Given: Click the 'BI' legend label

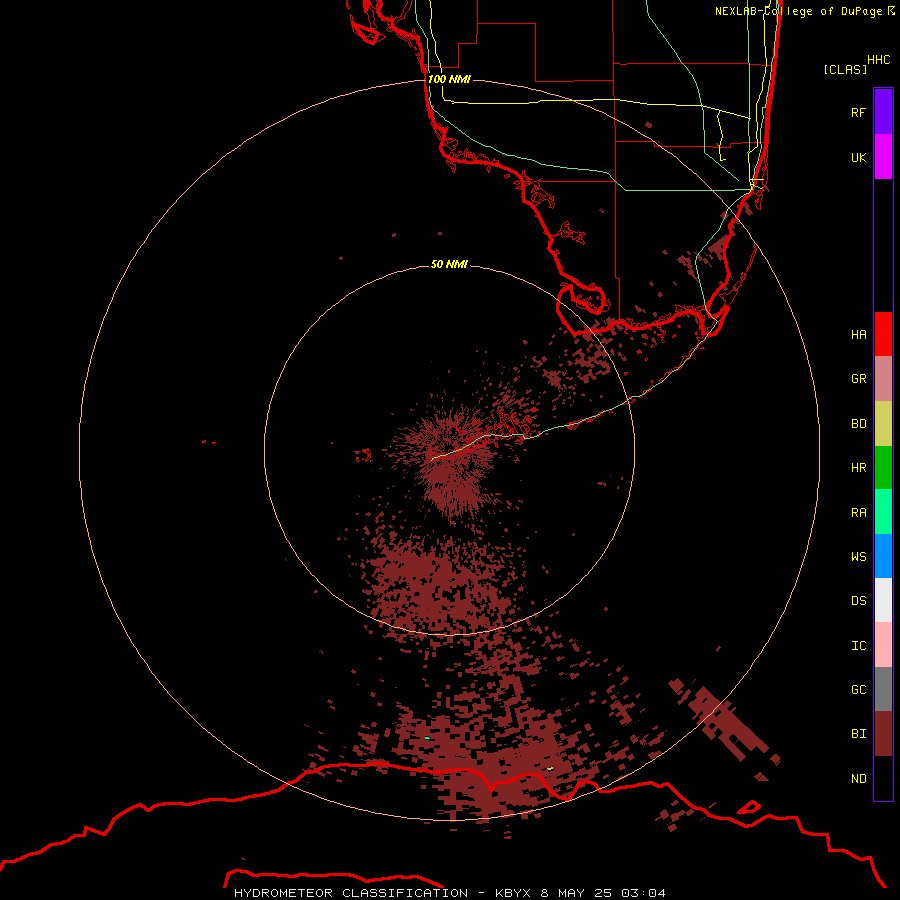Looking at the screenshot, I should (858, 734).
